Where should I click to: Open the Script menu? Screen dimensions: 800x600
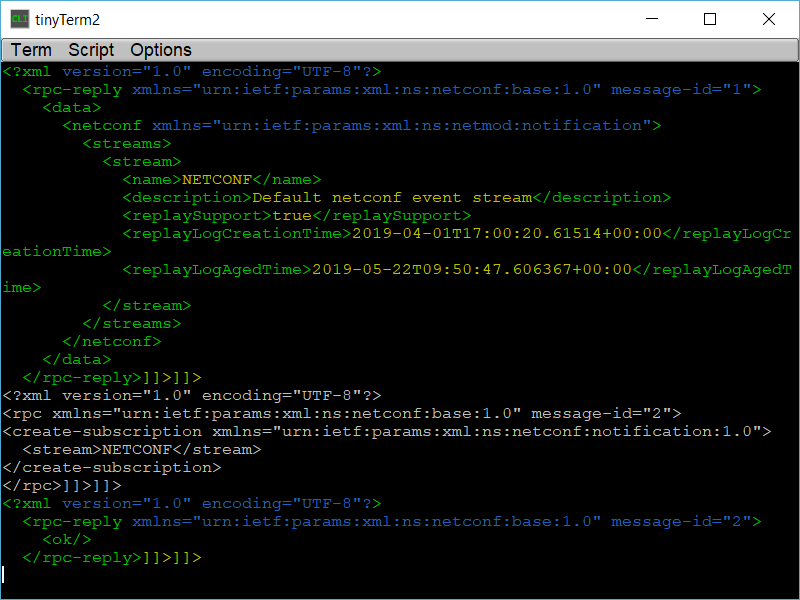(x=91, y=50)
